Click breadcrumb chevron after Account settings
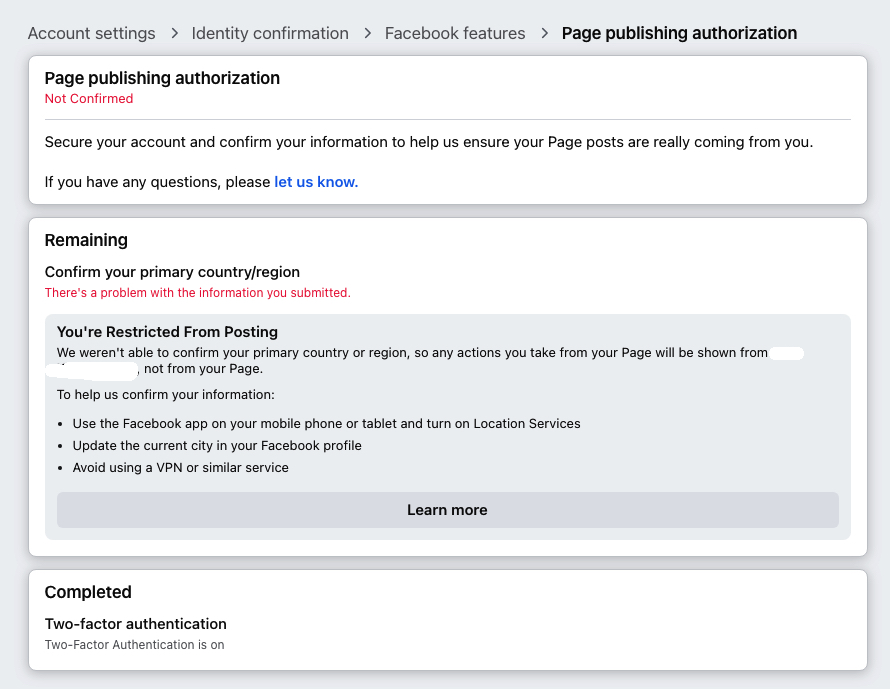Screen dimensions: 890x689 174,33
